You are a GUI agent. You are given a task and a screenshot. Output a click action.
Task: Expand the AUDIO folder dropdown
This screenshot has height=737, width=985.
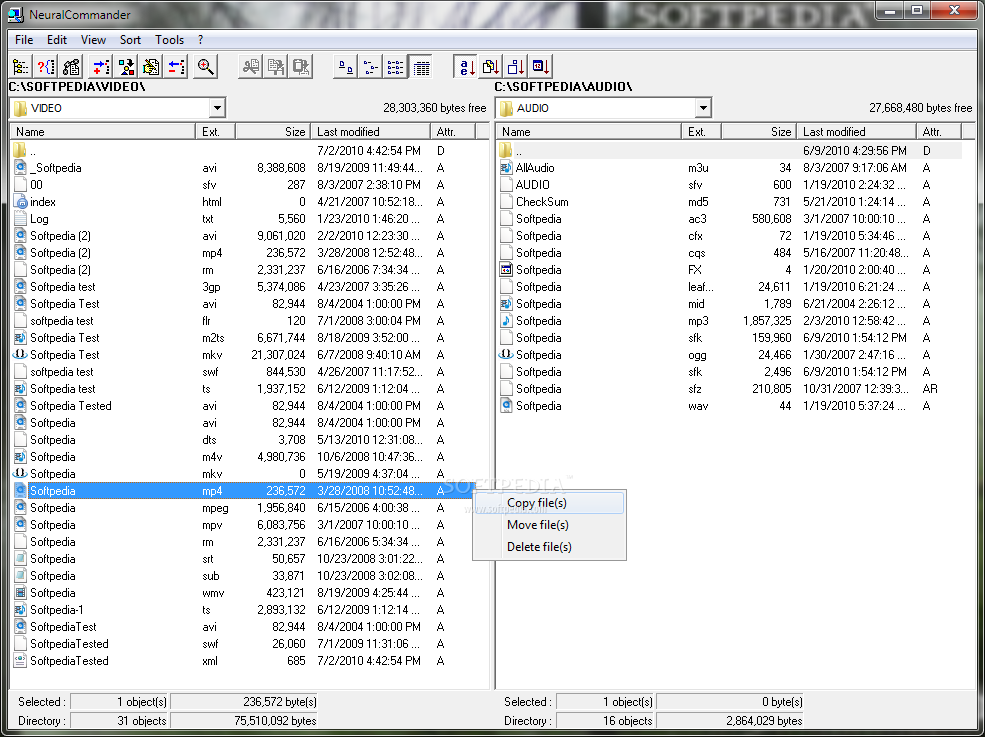point(703,108)
